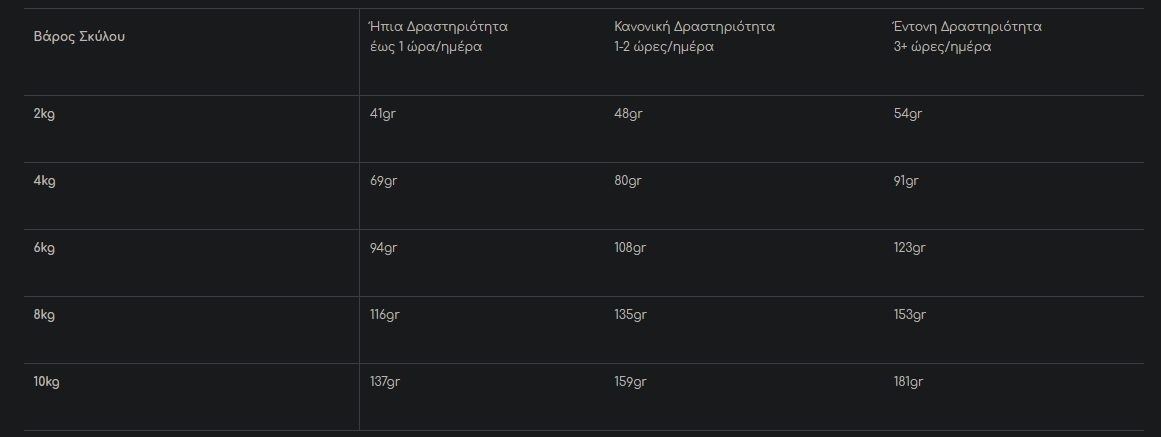Select the 4kg weight row label

pyautogui.click(x=44, y=181)
